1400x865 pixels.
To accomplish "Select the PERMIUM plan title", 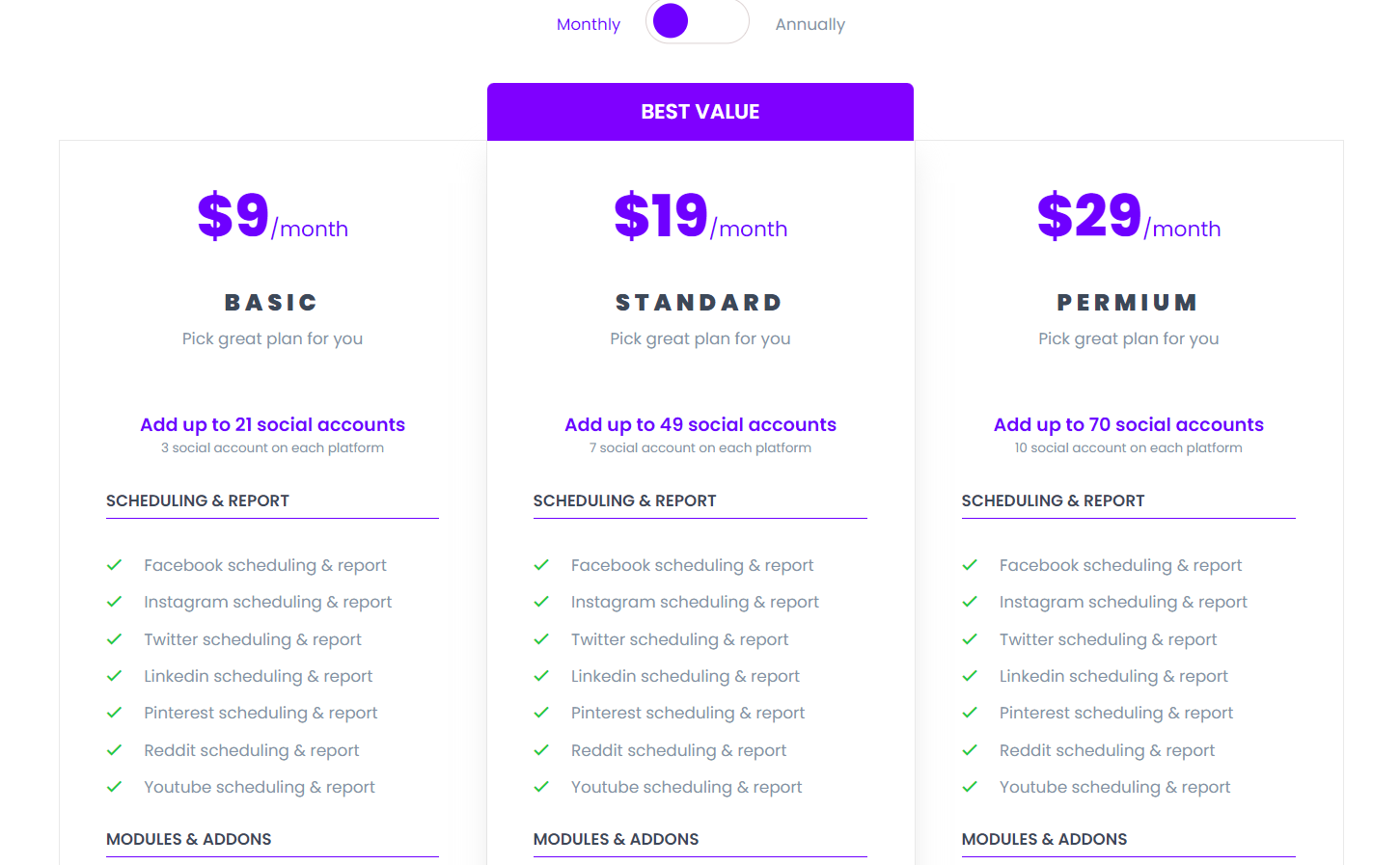I will point(1128,303).
